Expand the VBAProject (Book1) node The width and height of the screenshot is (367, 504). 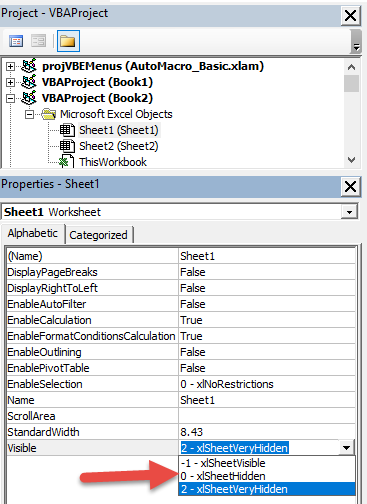10,82
